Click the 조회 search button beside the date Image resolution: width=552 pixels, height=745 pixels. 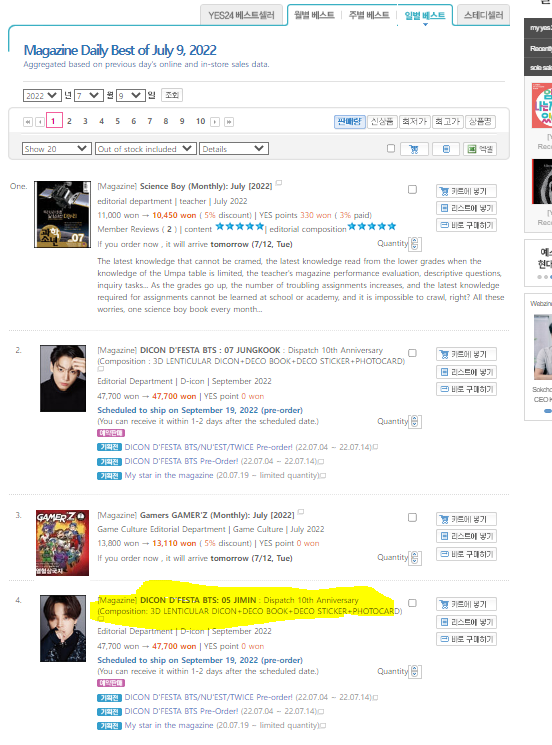click(171, 95)
